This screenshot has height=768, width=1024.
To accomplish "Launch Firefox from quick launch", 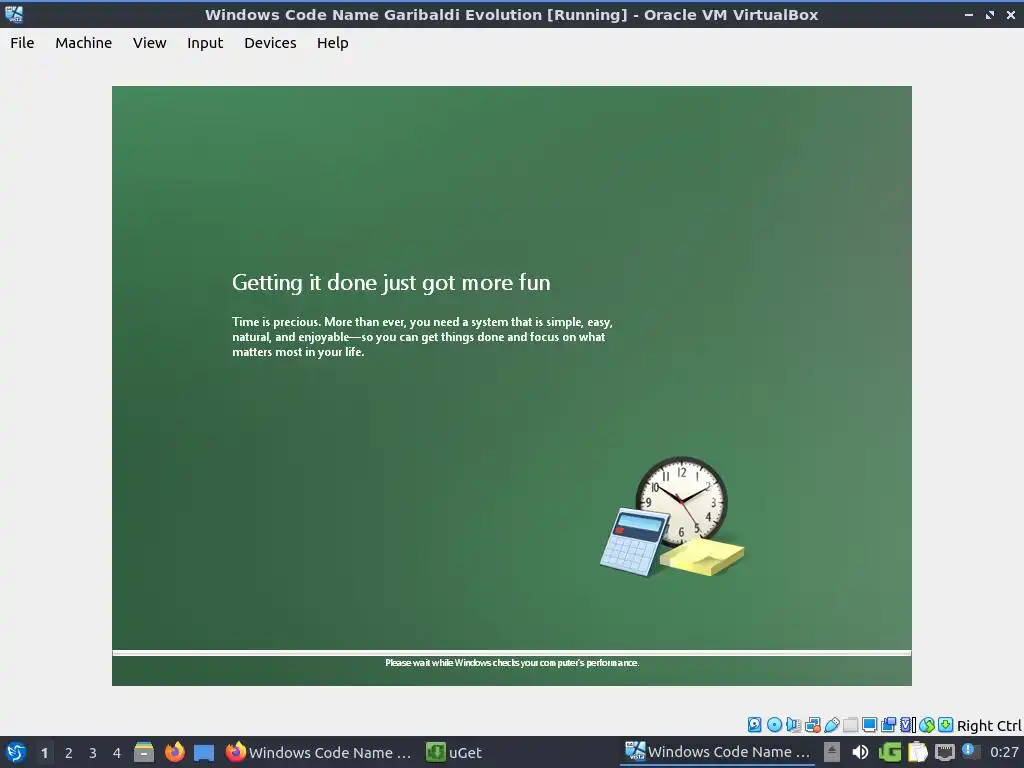I will tap(174, 752).
